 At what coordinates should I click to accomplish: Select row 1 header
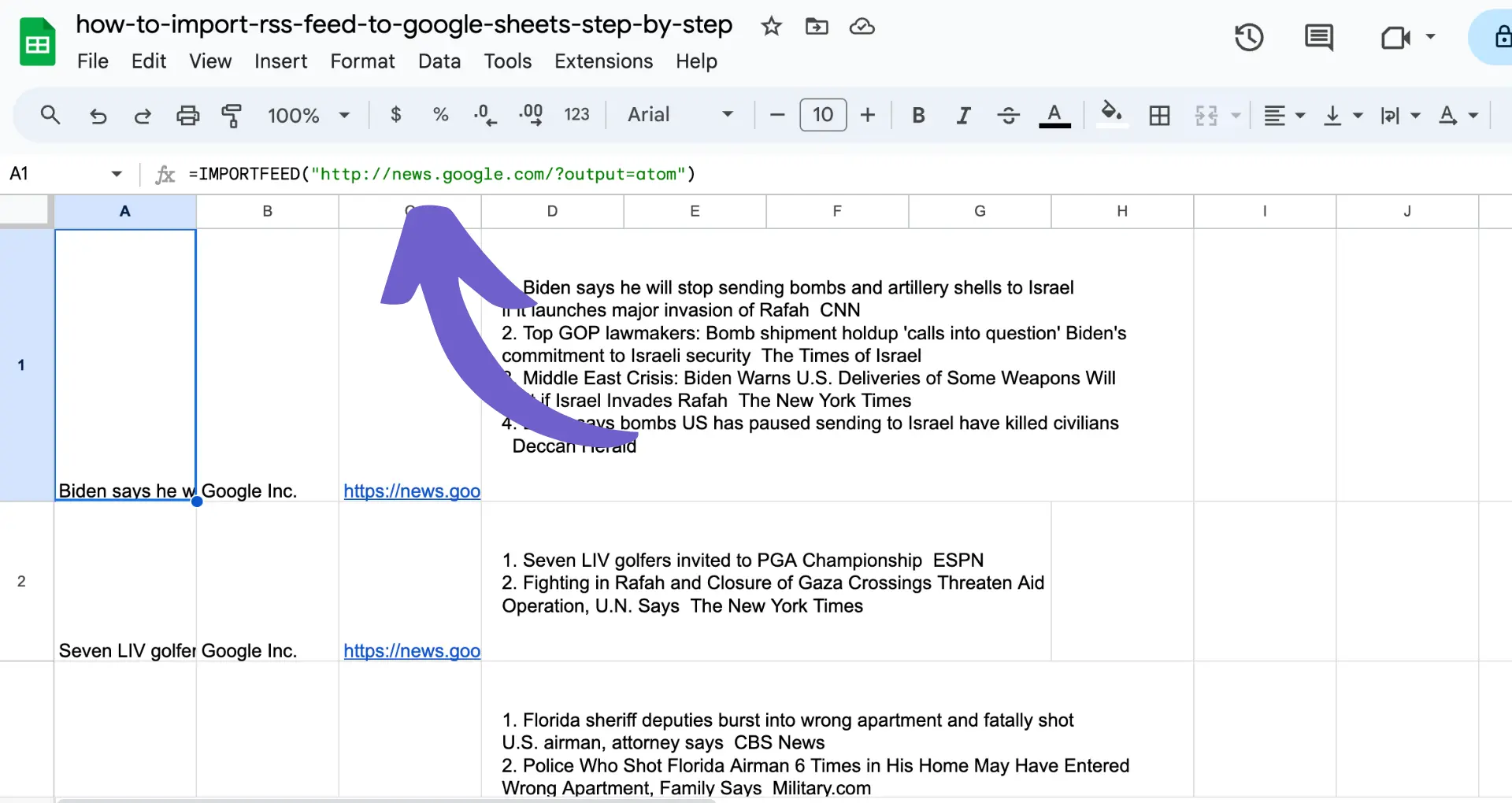(x=27, y=364)
